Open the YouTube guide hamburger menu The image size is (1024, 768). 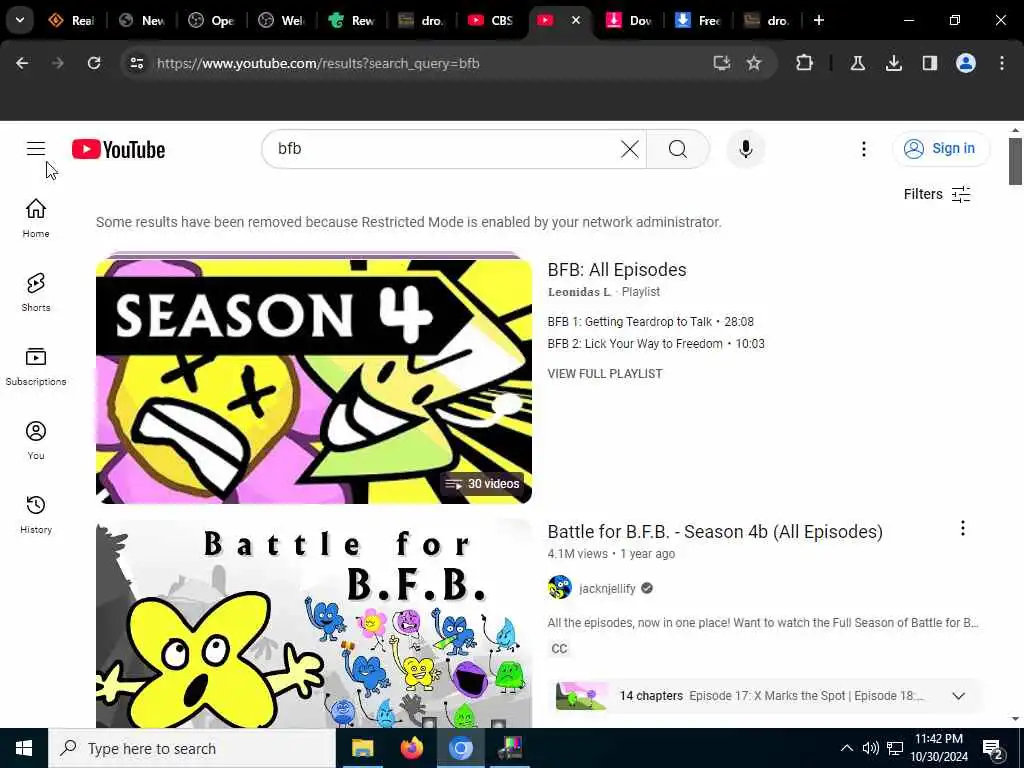tap(36, 149)
